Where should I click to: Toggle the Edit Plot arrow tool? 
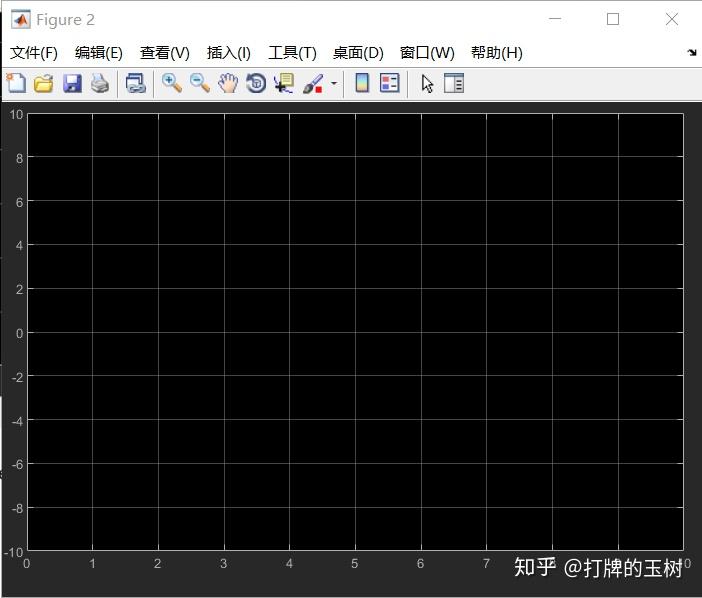pos(427,84)
